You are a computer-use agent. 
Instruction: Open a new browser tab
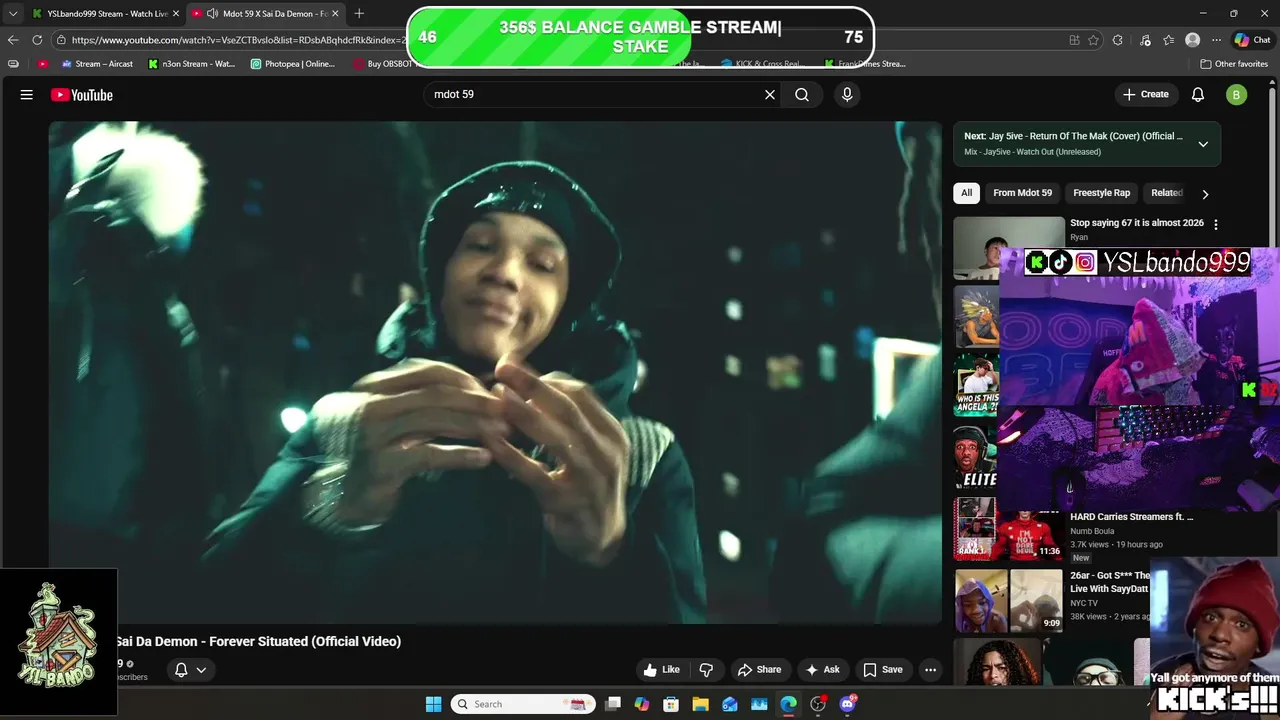[x=359, y=13]
